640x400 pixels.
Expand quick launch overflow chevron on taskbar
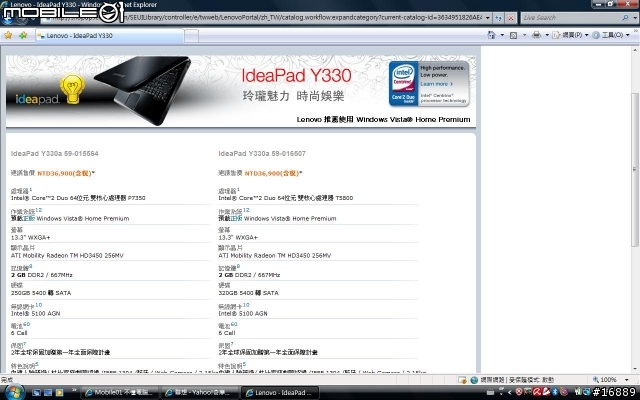click(x=74, y=391)
